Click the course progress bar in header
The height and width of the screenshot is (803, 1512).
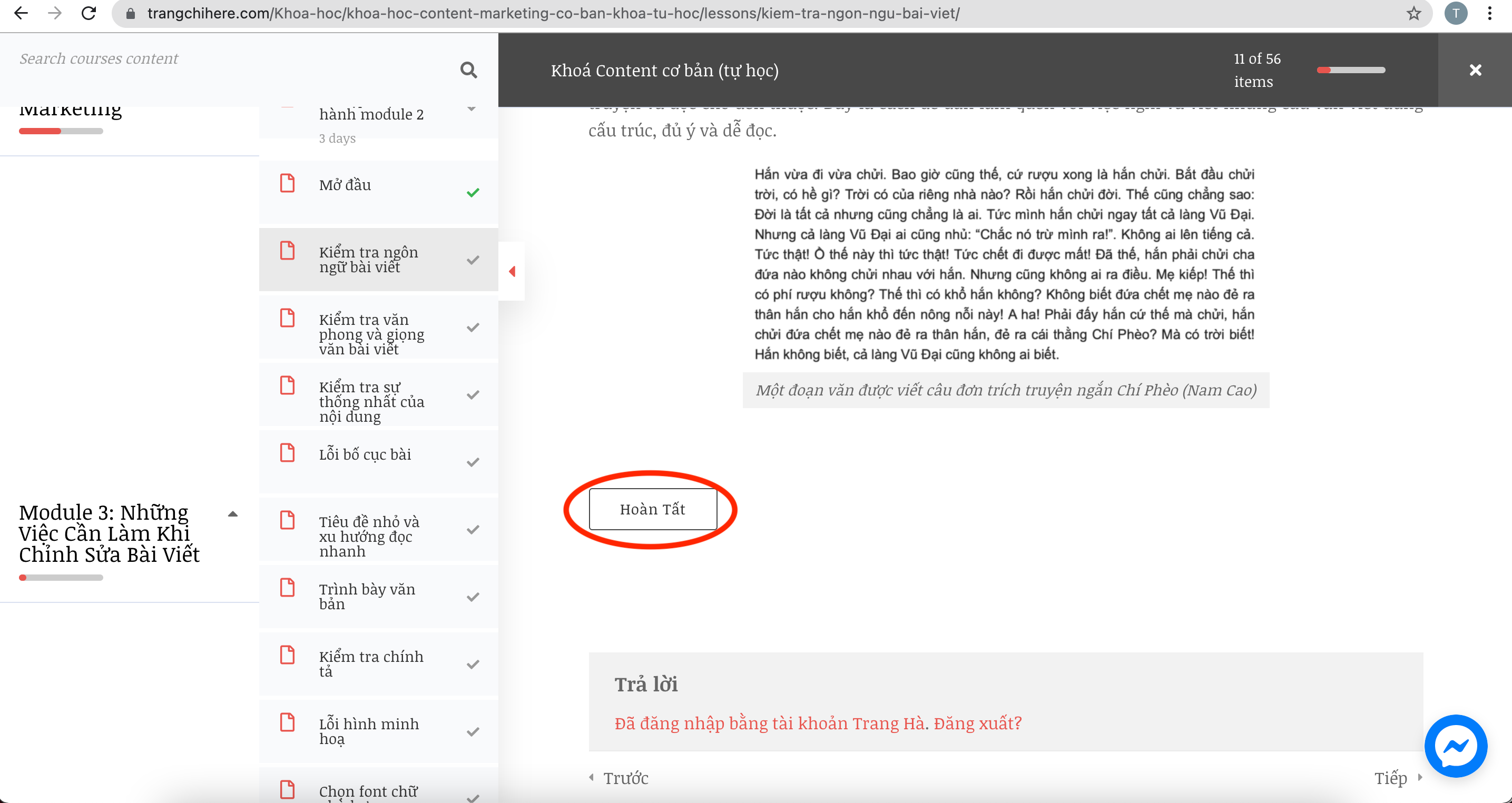point(1351,70)
